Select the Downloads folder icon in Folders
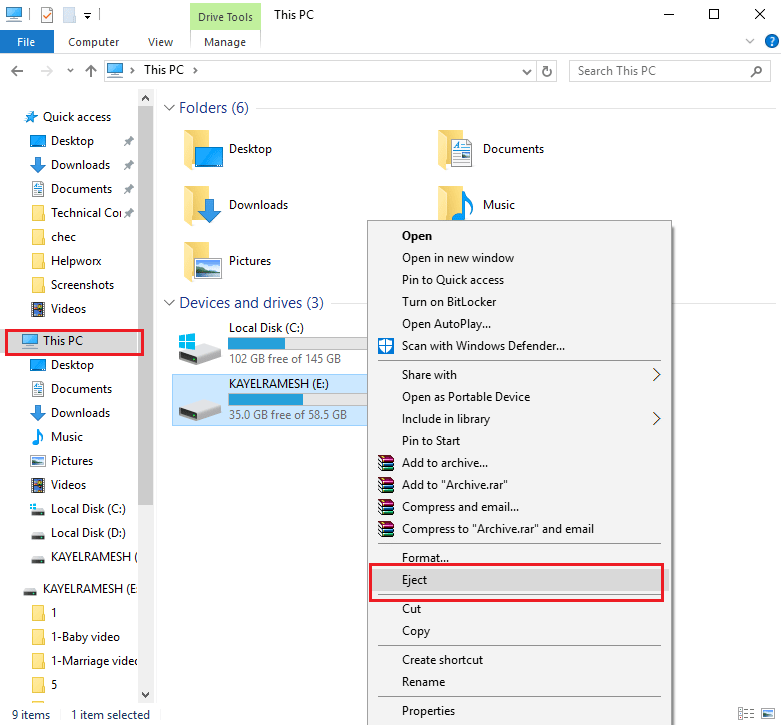The image size is (781, 725). [203, 205]
